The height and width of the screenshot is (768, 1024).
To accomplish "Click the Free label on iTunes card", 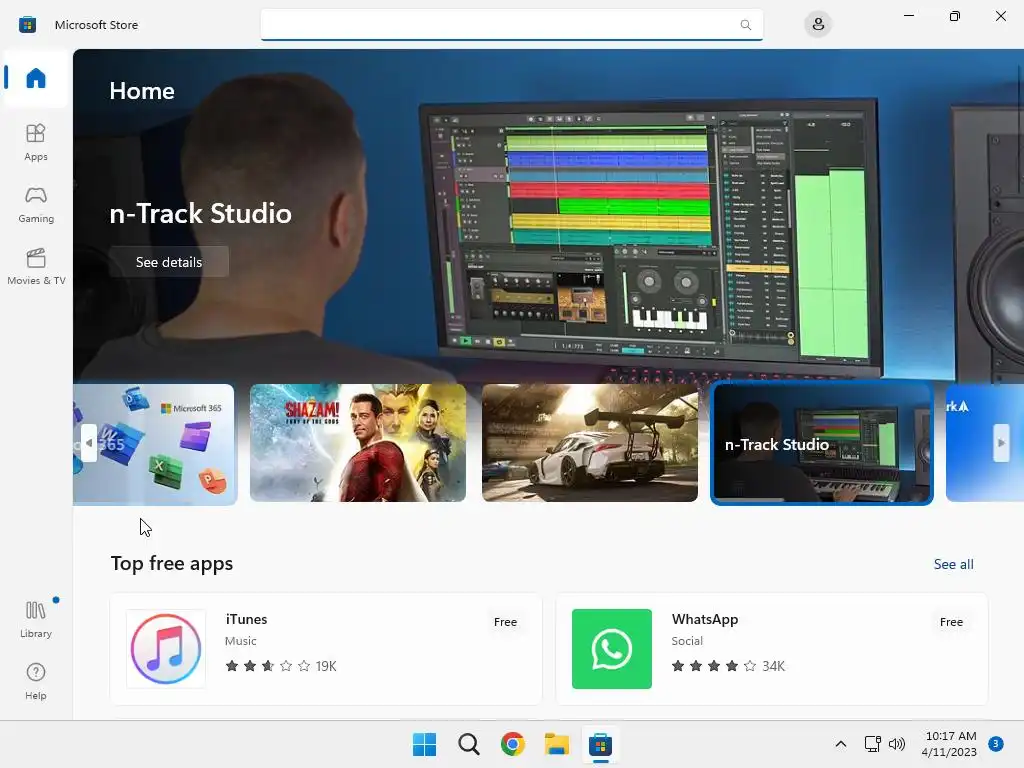I will (x=505, y=622).
